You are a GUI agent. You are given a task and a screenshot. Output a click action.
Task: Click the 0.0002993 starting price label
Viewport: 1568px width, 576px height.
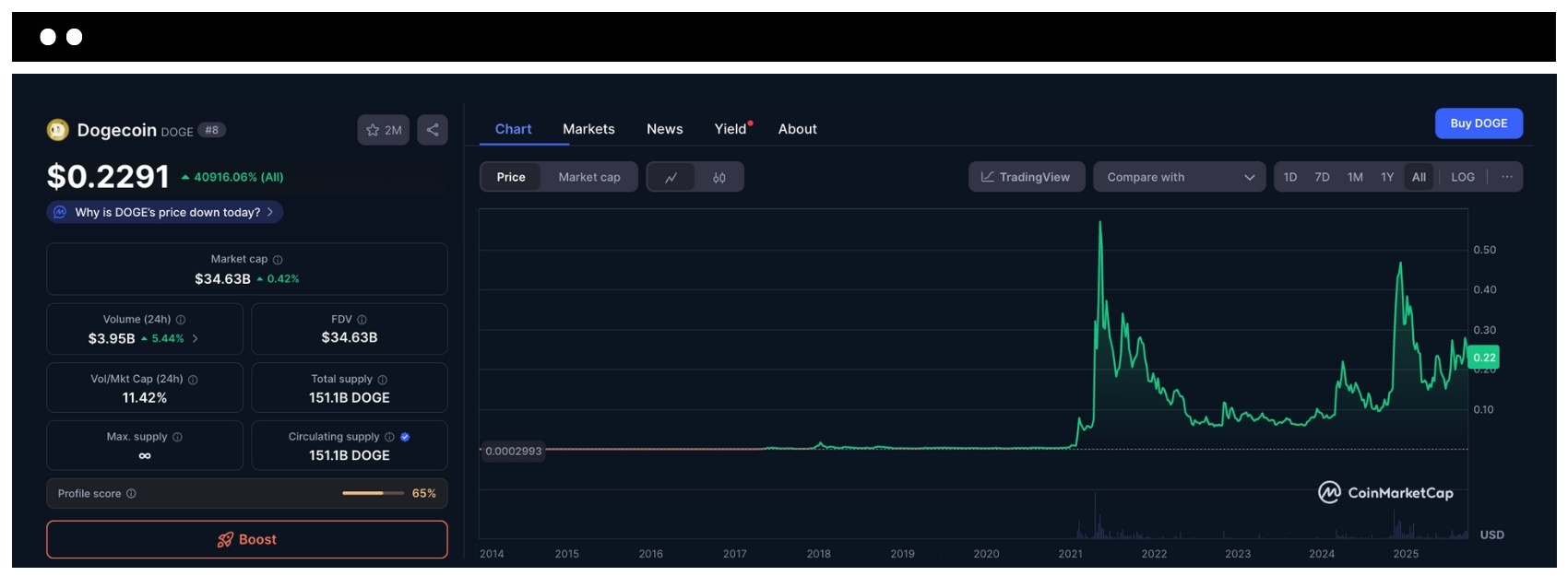pos(514,451)
